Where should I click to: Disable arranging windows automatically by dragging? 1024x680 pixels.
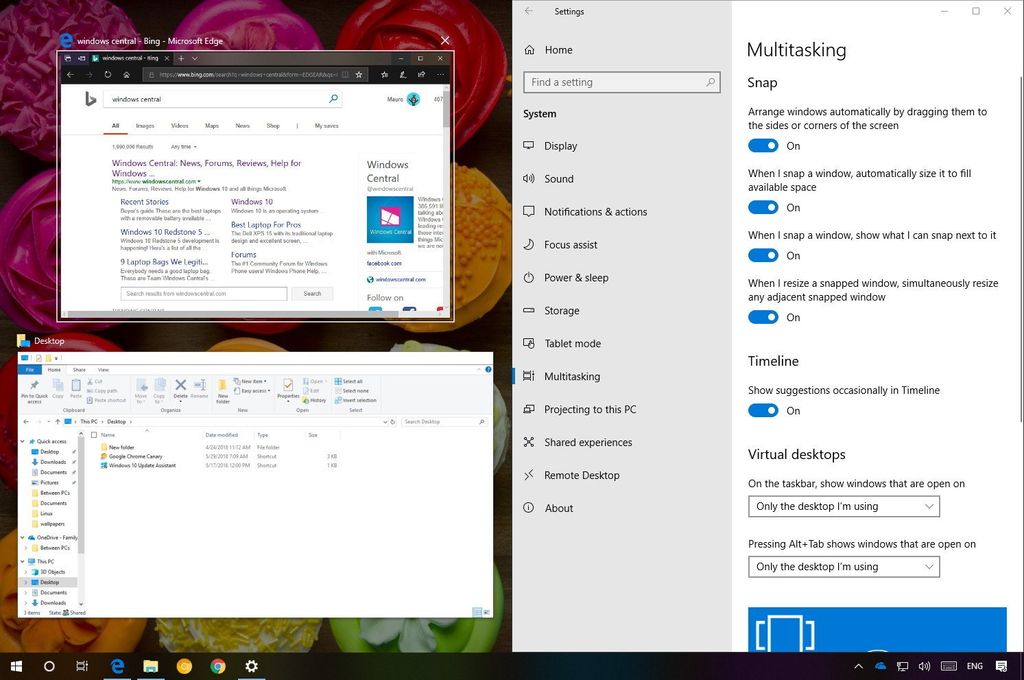763,145
